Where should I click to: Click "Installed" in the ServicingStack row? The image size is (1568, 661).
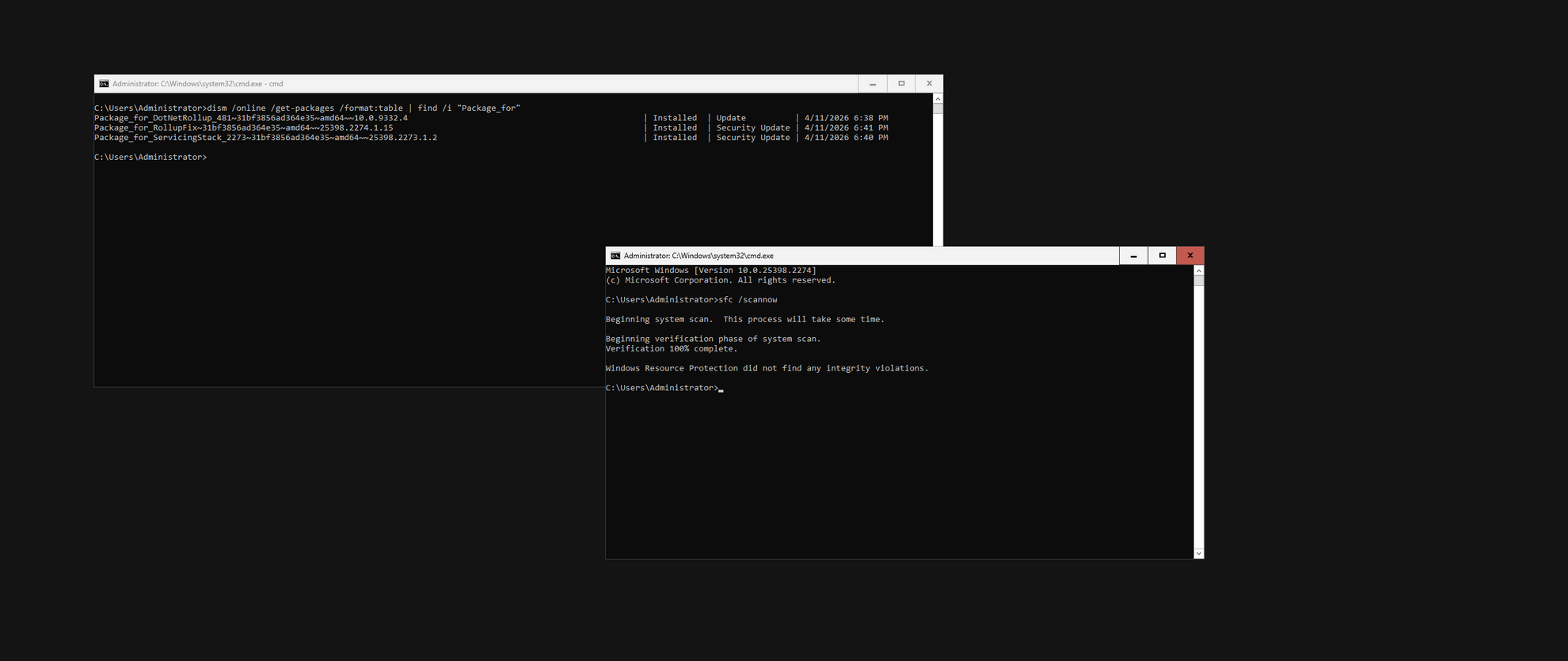tap(675, 138)
